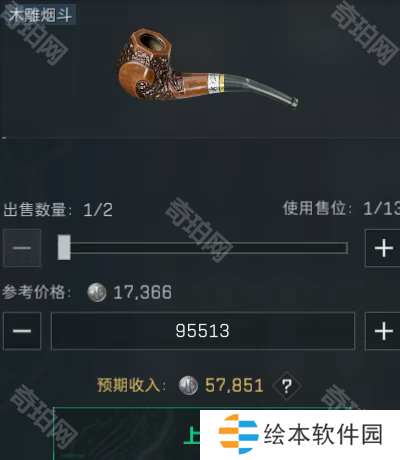The height and width of the screenshot is (460, 400).
Task: Lower the listing price with minus button
Action: (22, 331)
